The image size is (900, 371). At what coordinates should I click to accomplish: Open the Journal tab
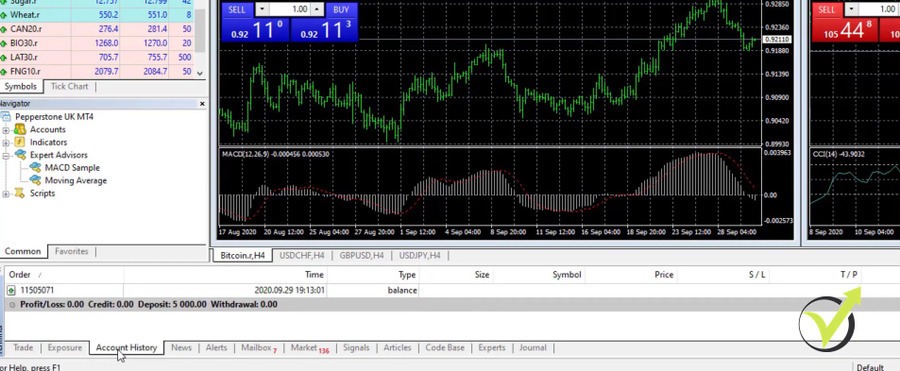[533, 347]
